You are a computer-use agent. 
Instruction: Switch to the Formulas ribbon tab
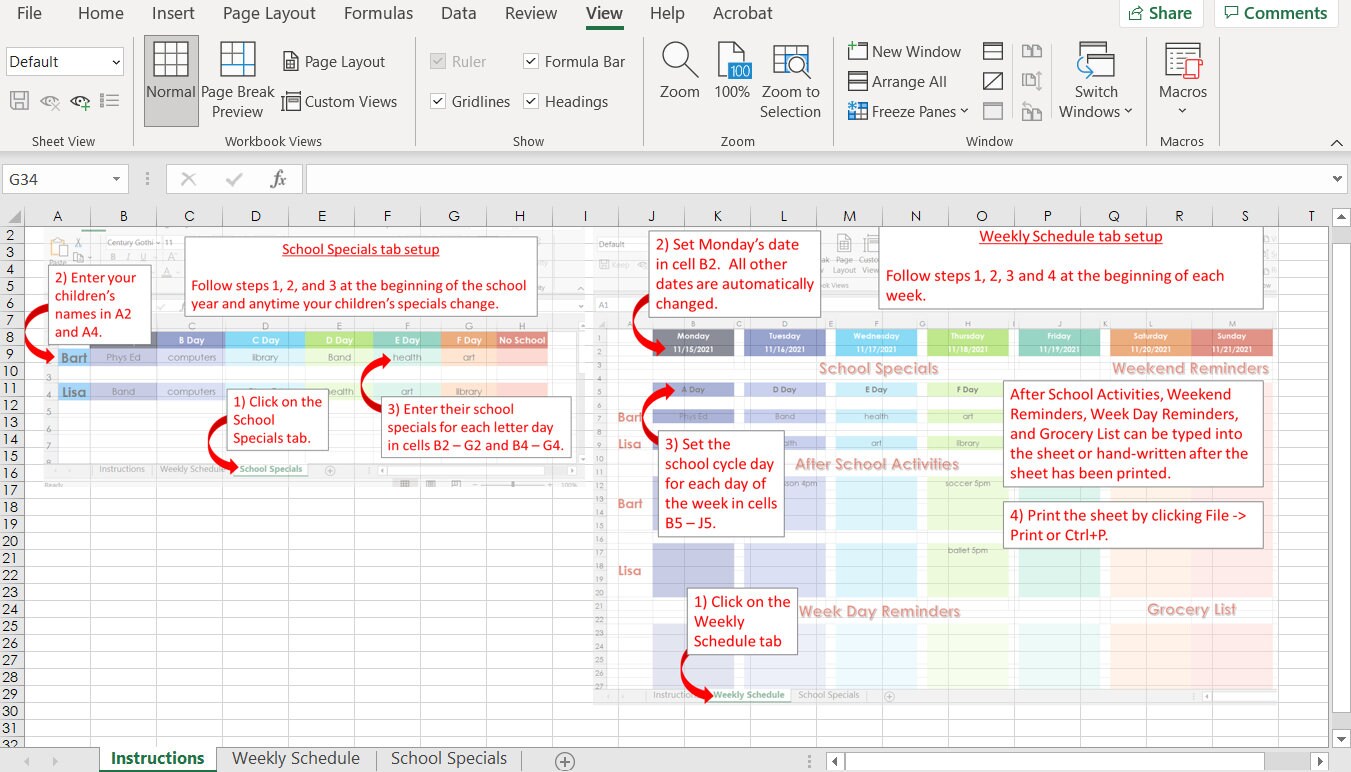coord(378,13)
